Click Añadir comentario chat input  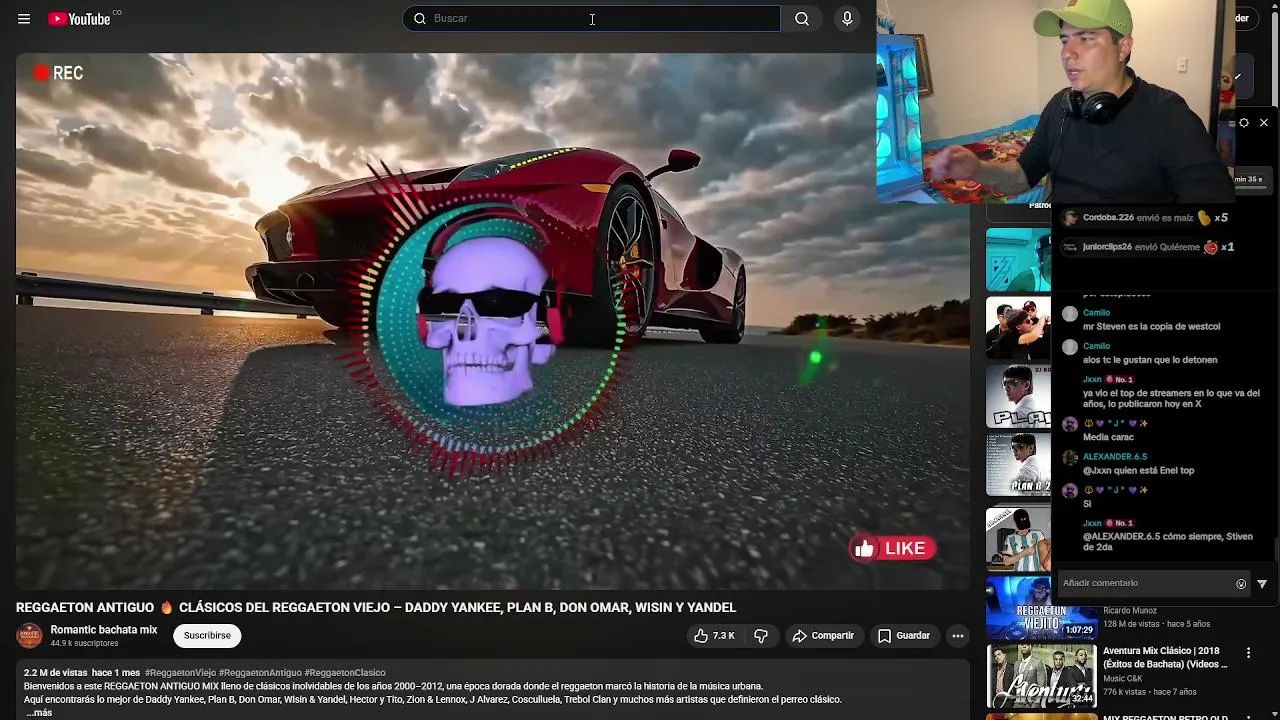point(1146,583)
